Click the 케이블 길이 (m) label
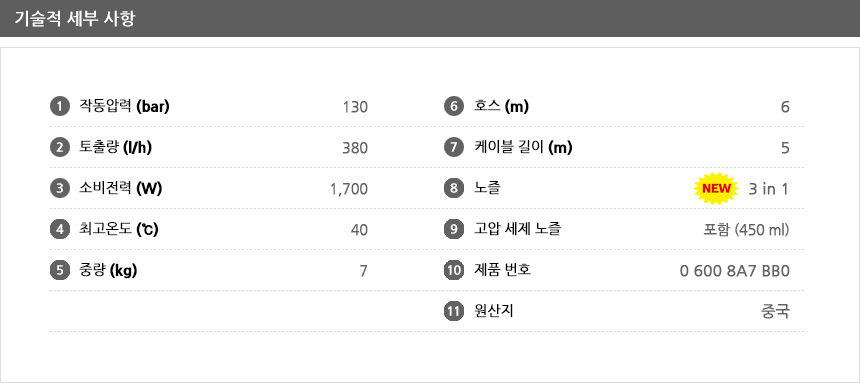The width and height of the screenshot is (860, 383). click(x=523, y=148)
